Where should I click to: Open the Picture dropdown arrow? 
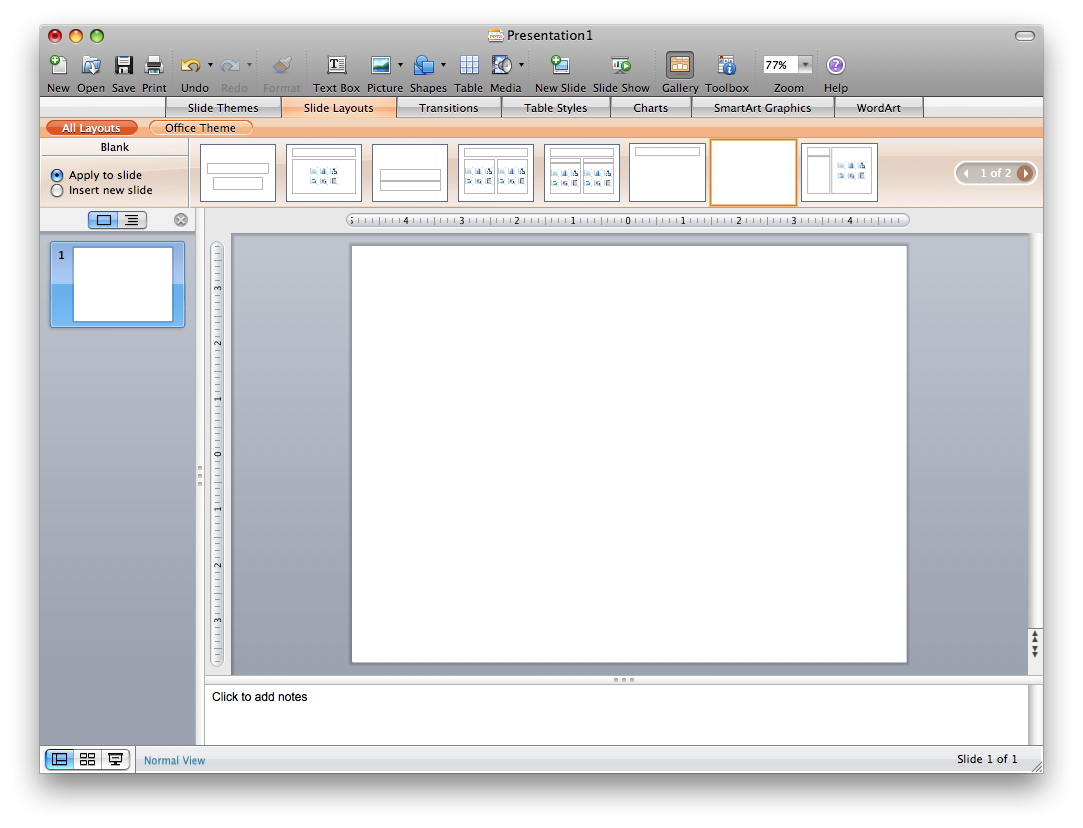[400, 66]
